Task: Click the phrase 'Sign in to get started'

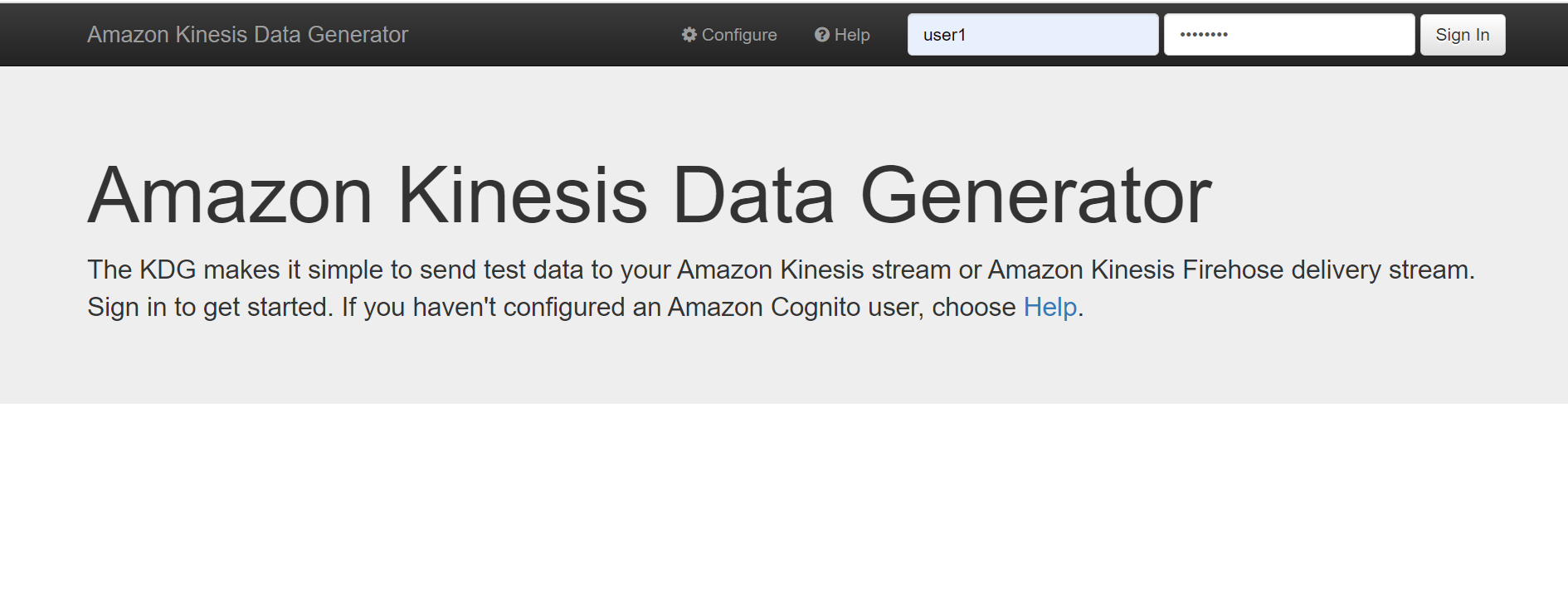Action: (x=209, y=308)
